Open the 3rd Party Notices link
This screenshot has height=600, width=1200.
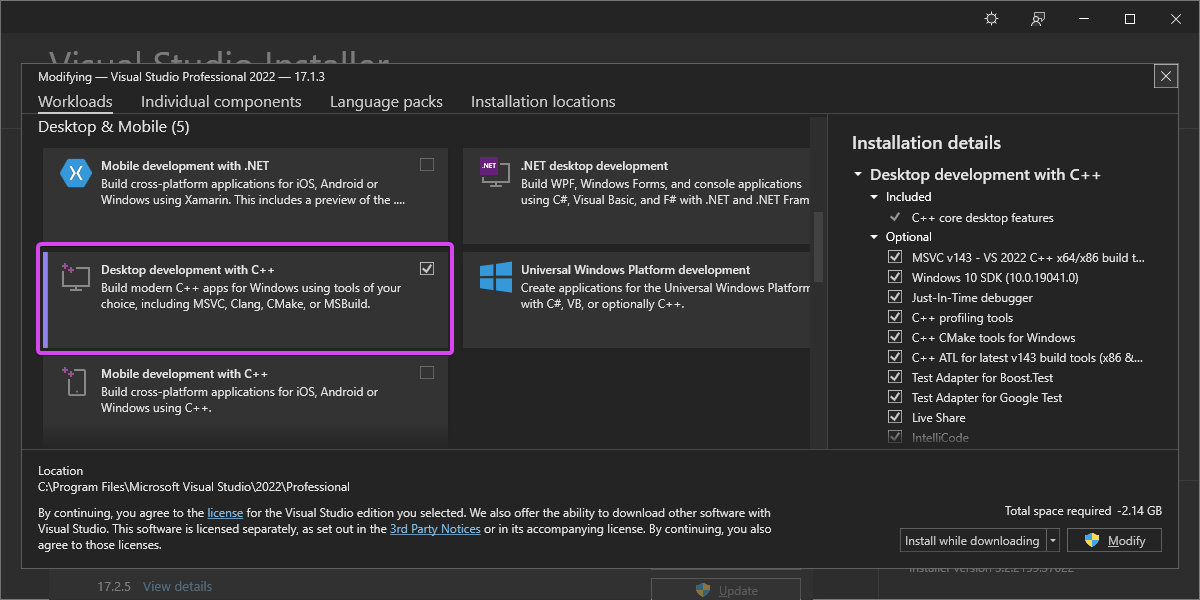(435, 529)
